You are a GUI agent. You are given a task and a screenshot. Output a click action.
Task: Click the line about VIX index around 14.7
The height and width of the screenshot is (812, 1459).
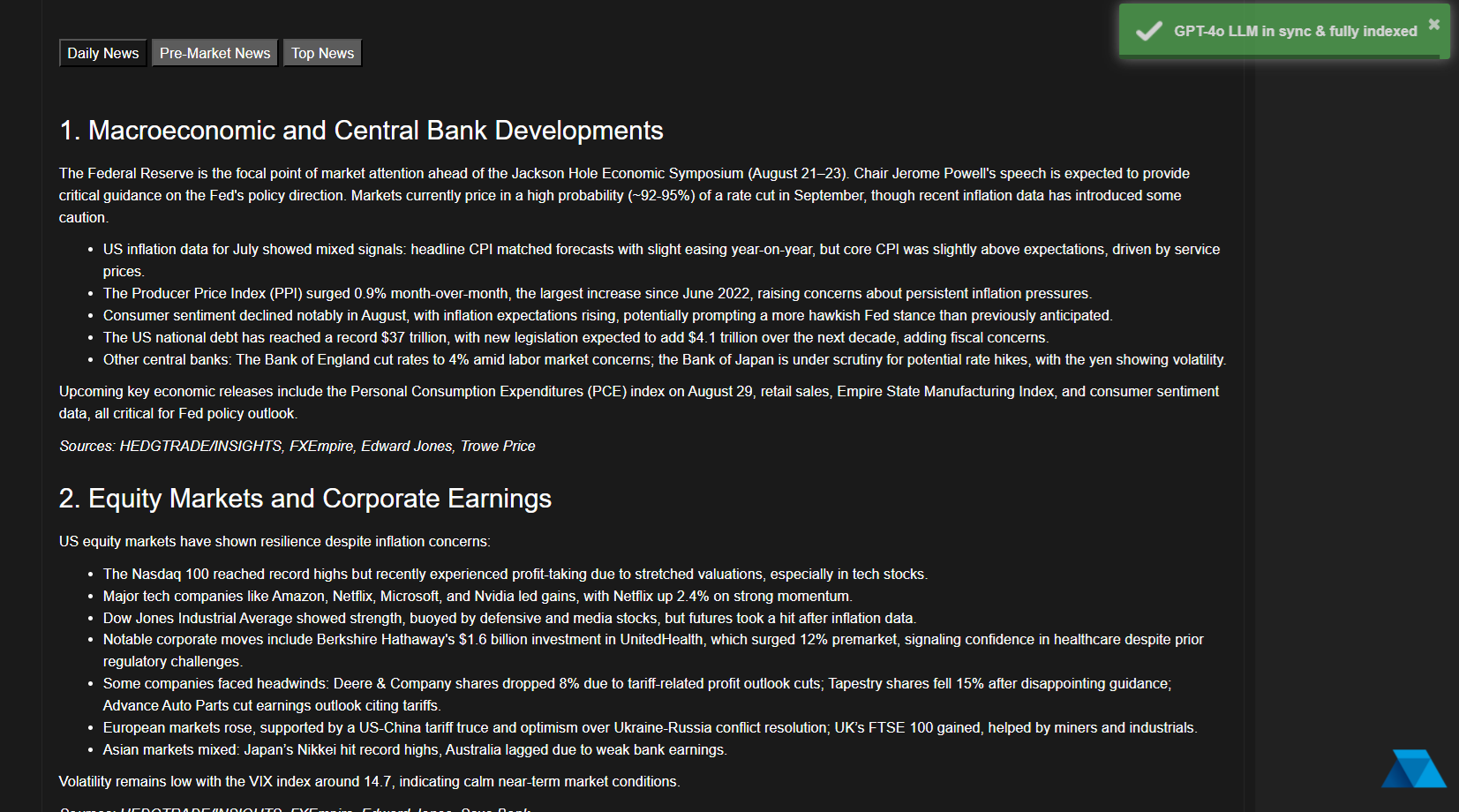(x=370, y=781)
